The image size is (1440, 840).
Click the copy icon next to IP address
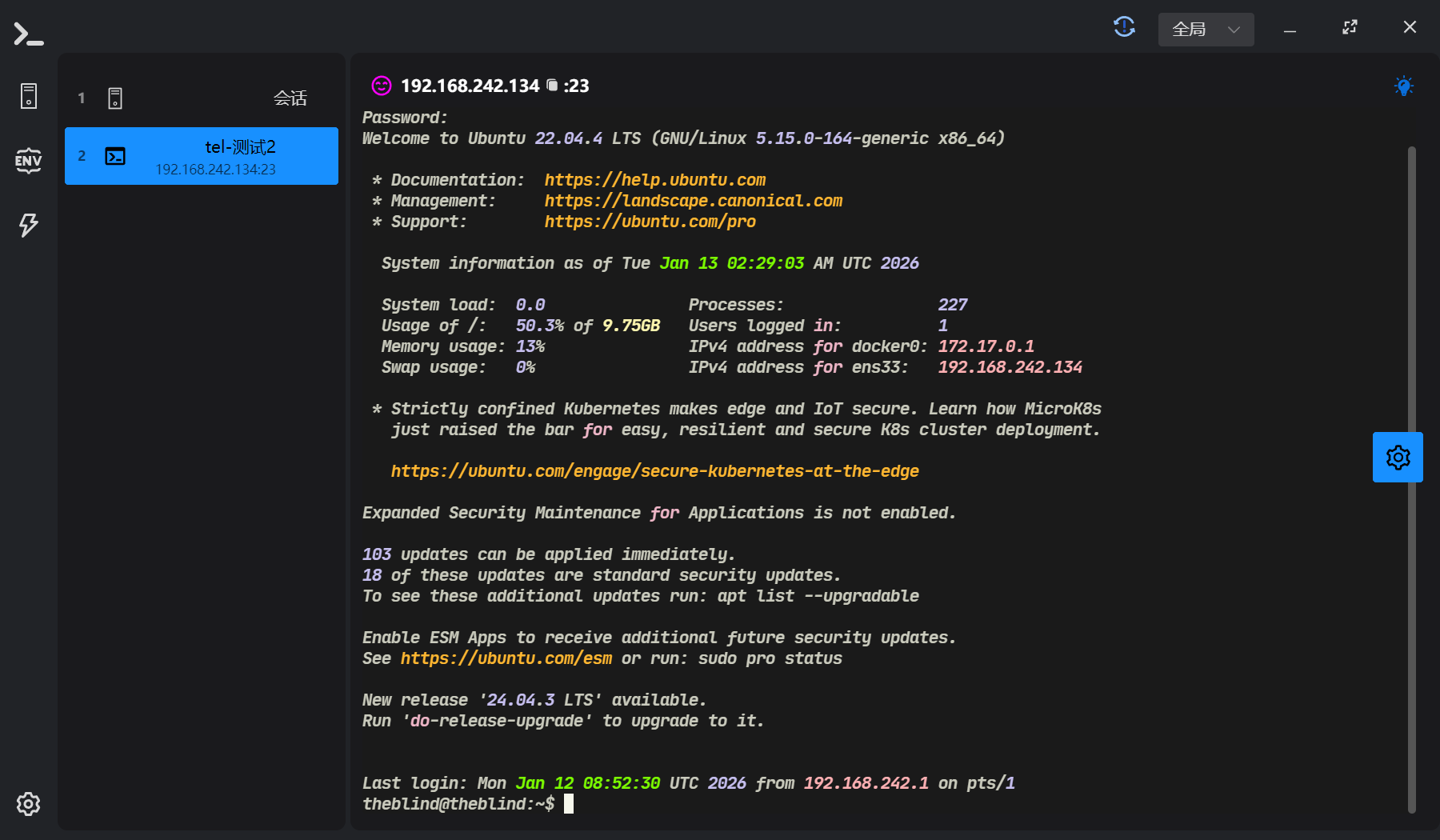click(552, 86)
